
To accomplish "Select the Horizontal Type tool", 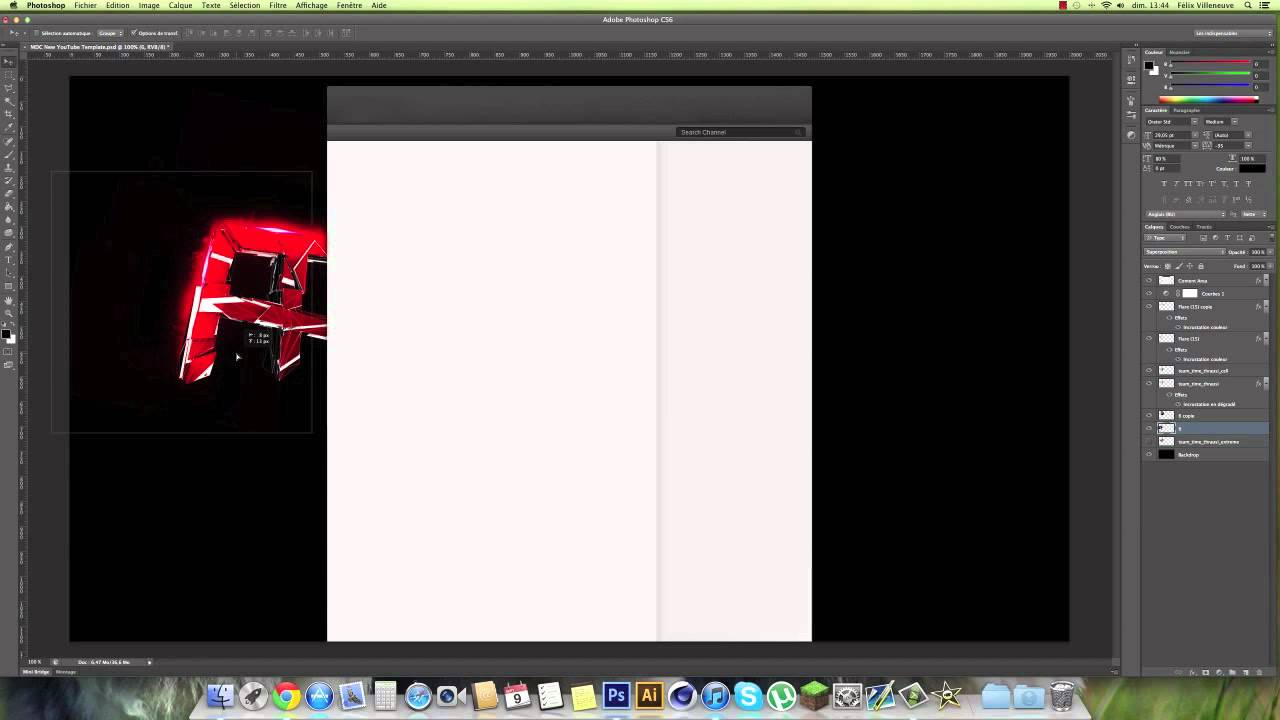I will point(10,260).
